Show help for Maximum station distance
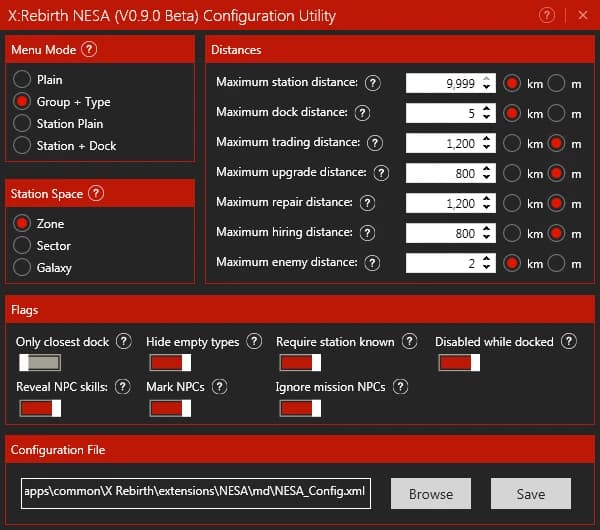This screenshot has height=530, width=600. [x=373, y=83]
